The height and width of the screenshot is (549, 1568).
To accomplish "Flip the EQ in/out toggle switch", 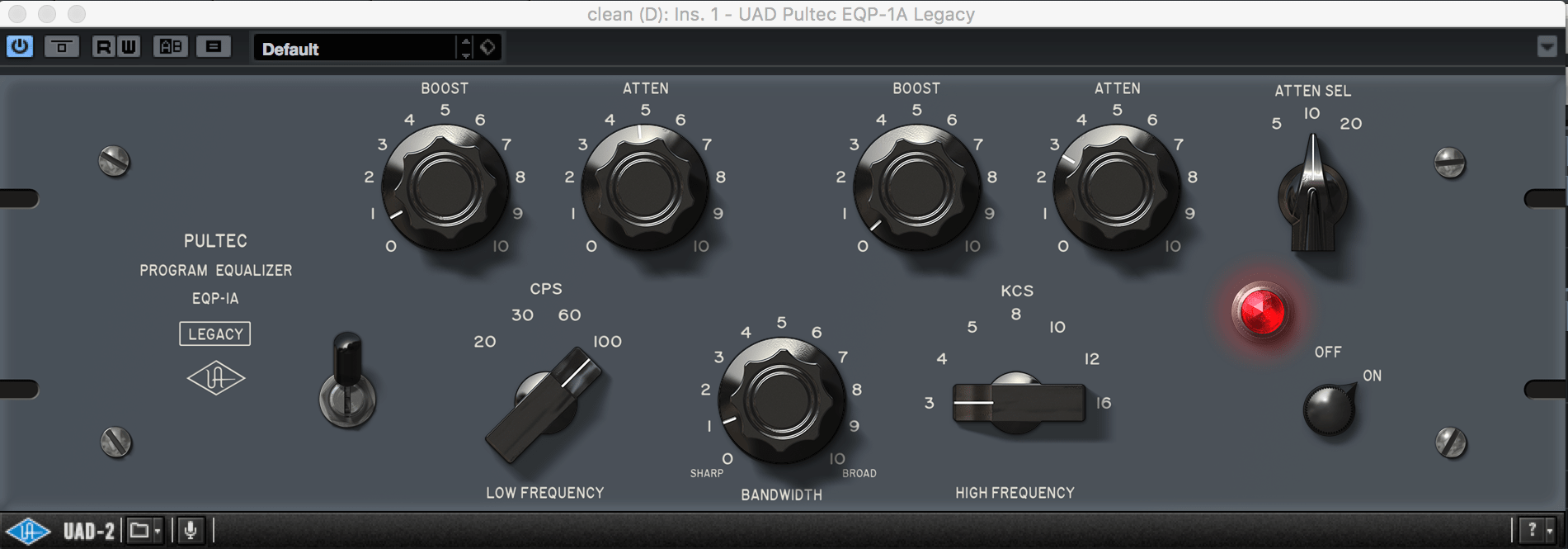I will [347, 380].
